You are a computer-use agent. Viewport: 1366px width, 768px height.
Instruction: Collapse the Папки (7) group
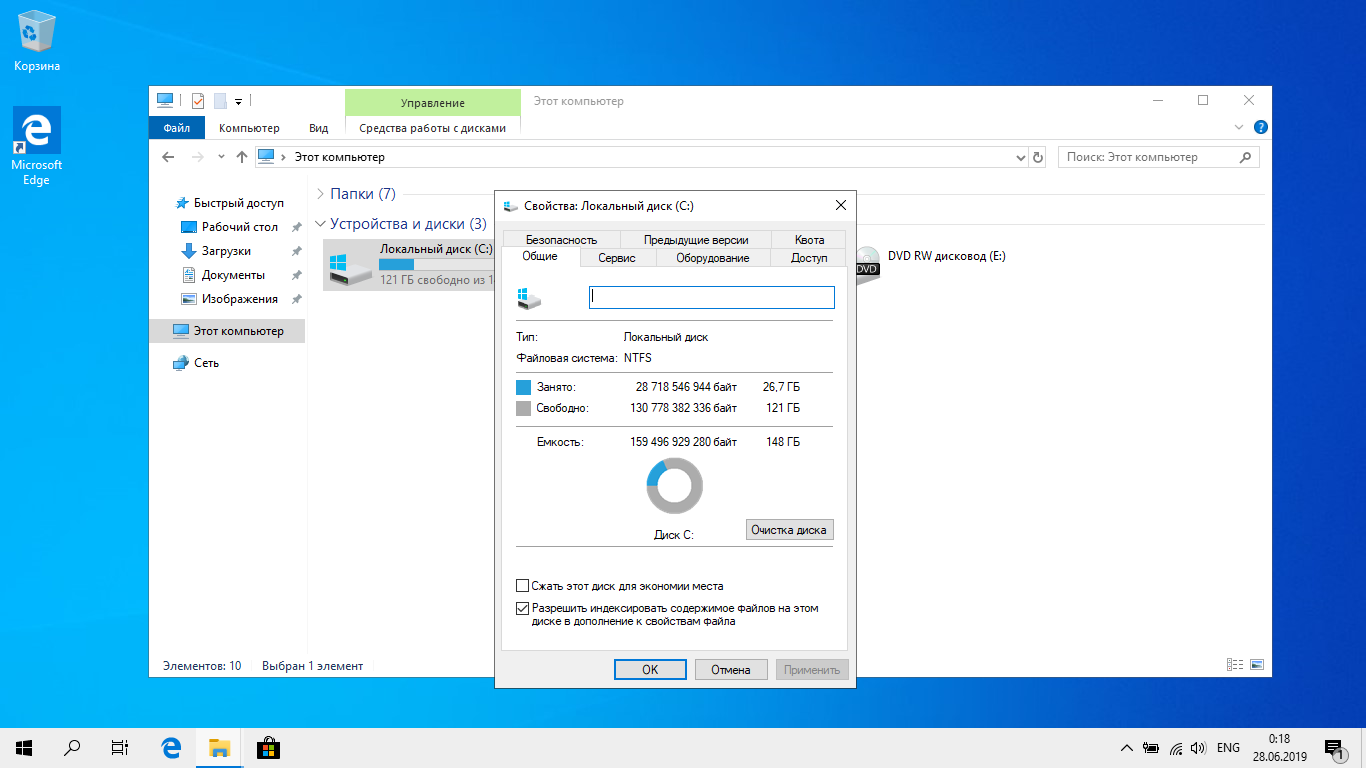coord(320,194)
